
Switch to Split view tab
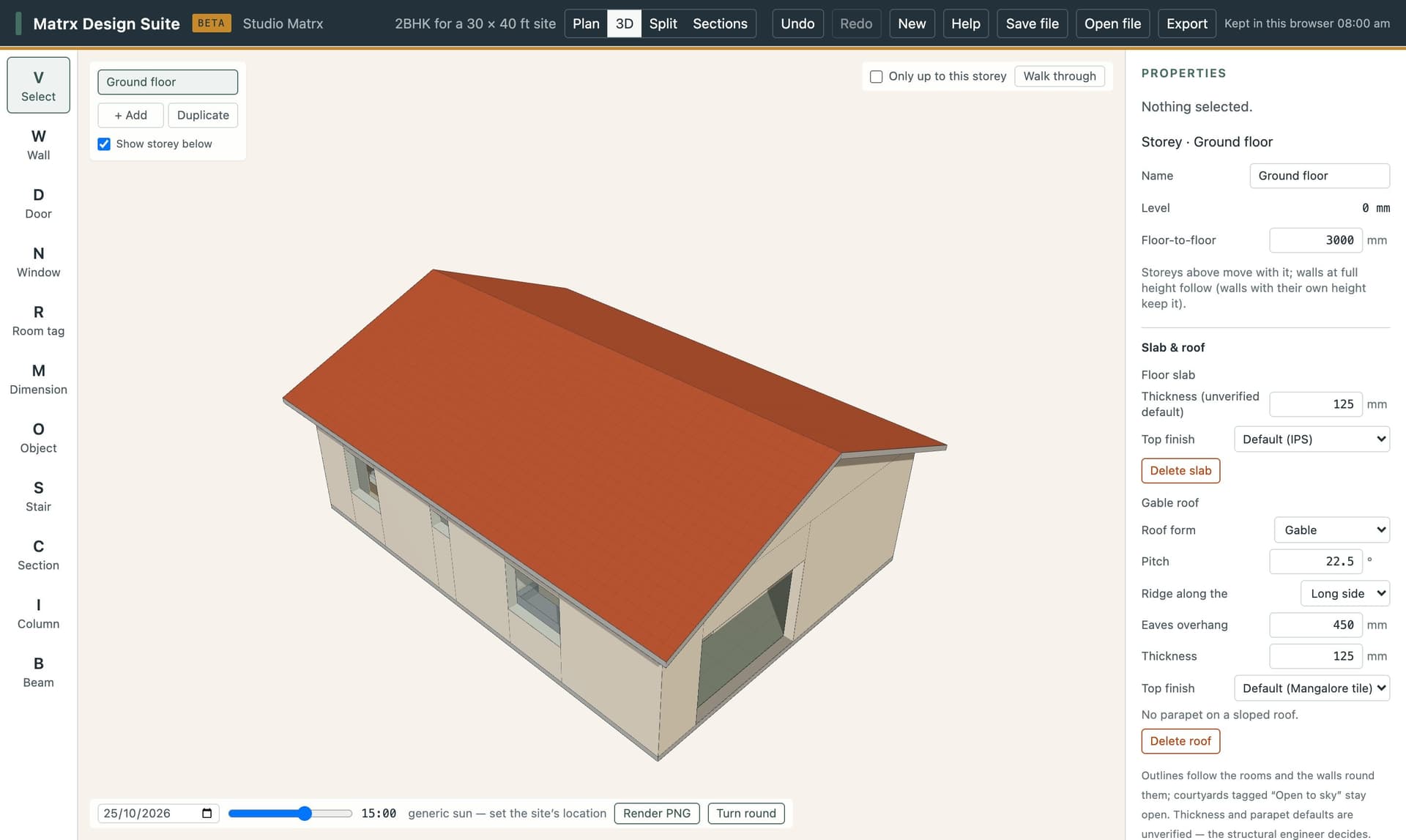[x=663, y=23]
